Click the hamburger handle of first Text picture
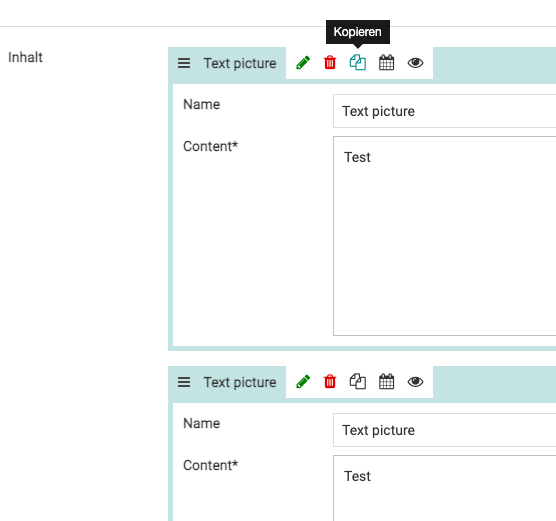556x521 pixels. pos(184,63)
